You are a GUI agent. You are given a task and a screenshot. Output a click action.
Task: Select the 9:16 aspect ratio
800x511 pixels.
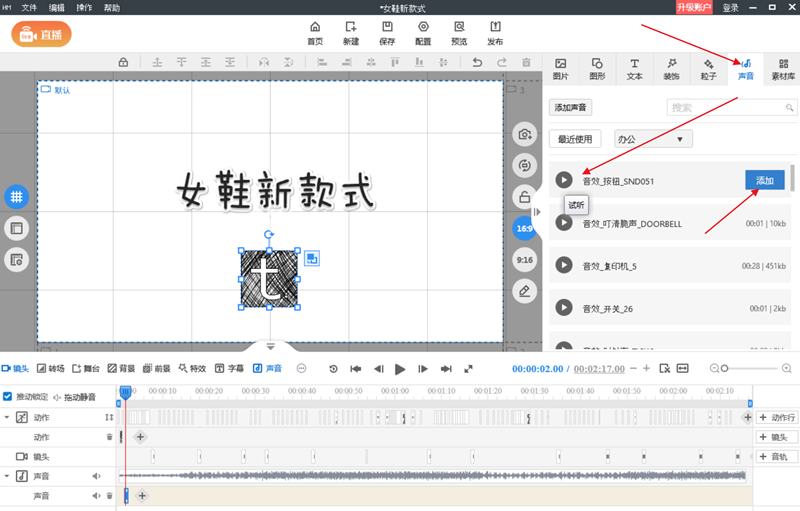coord(524,260)
